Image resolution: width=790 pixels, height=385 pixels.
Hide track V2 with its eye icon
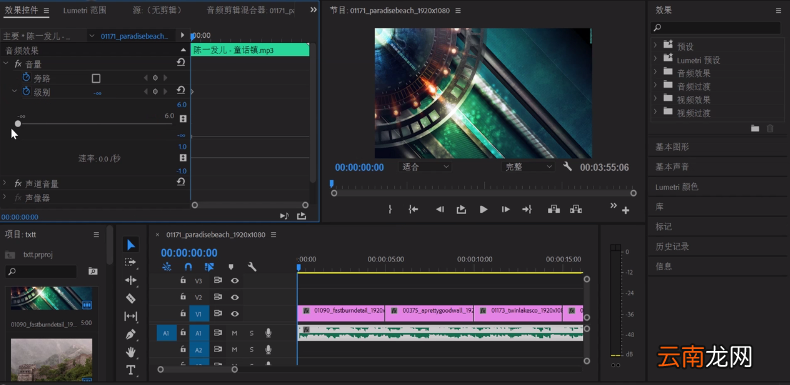(x=235, y=297)
